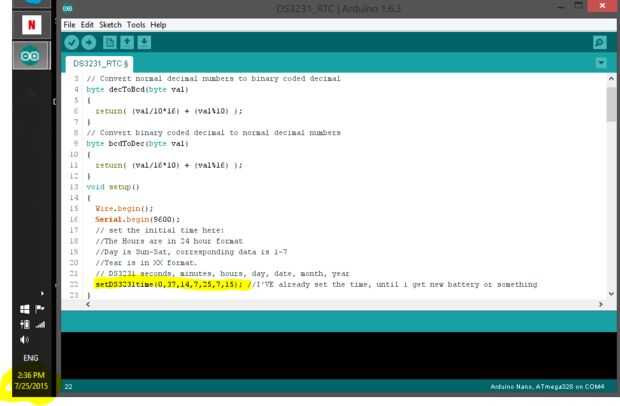Click the '// set the initial time here:' comment
620x406 pixels.
(x=160, y=230)
